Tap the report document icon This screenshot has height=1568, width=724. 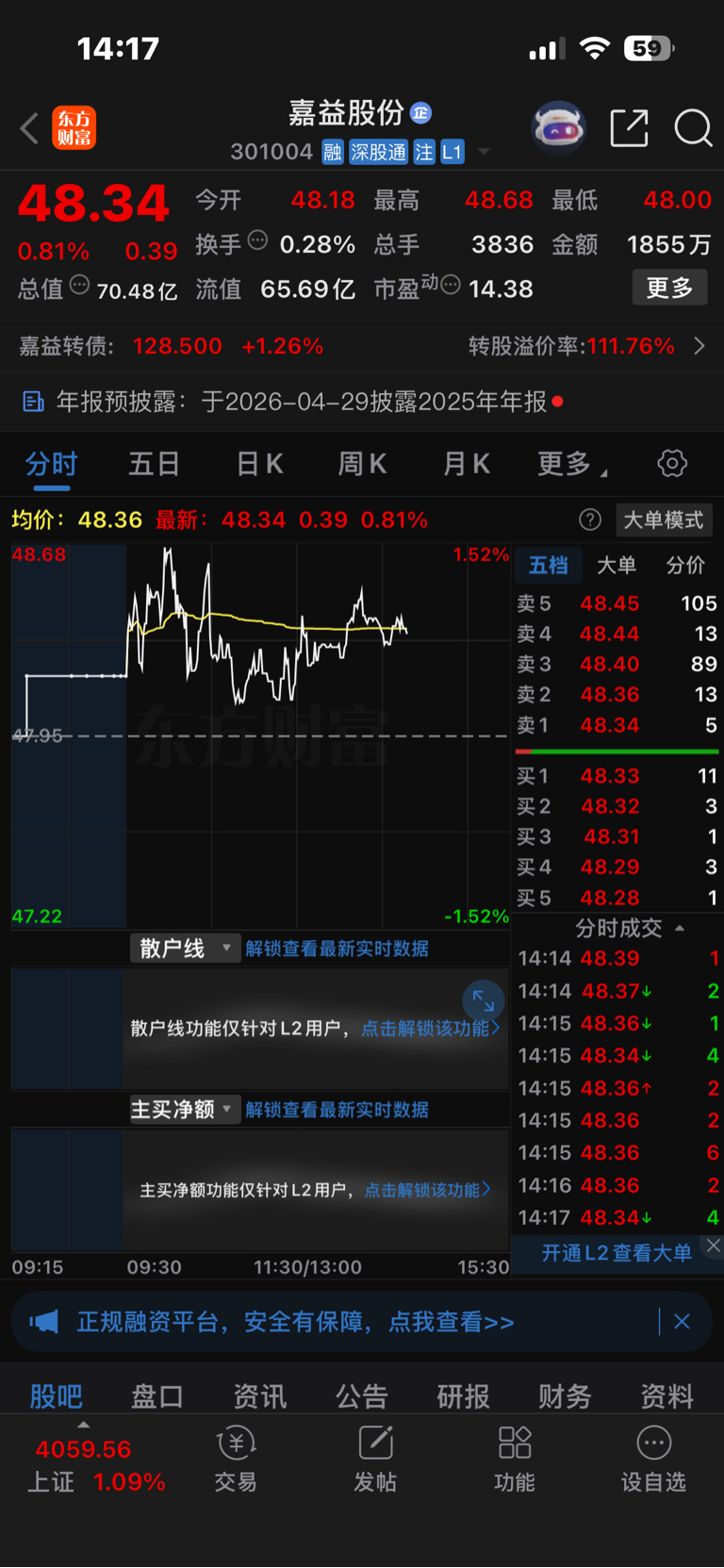coord(33,402)
